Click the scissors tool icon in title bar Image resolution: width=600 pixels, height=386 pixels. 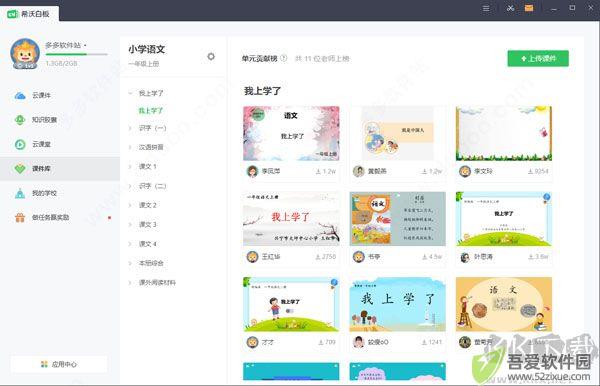pos(510,8)
